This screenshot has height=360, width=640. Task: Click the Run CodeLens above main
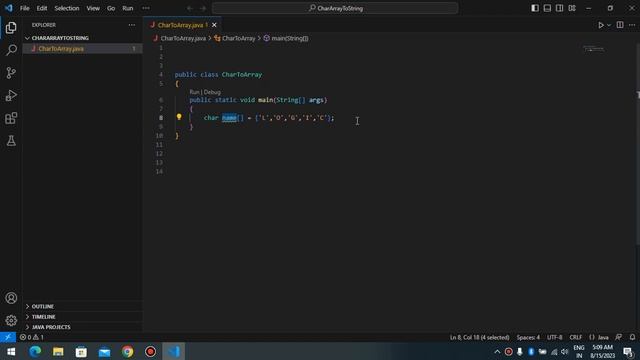(x=194, y=92)
